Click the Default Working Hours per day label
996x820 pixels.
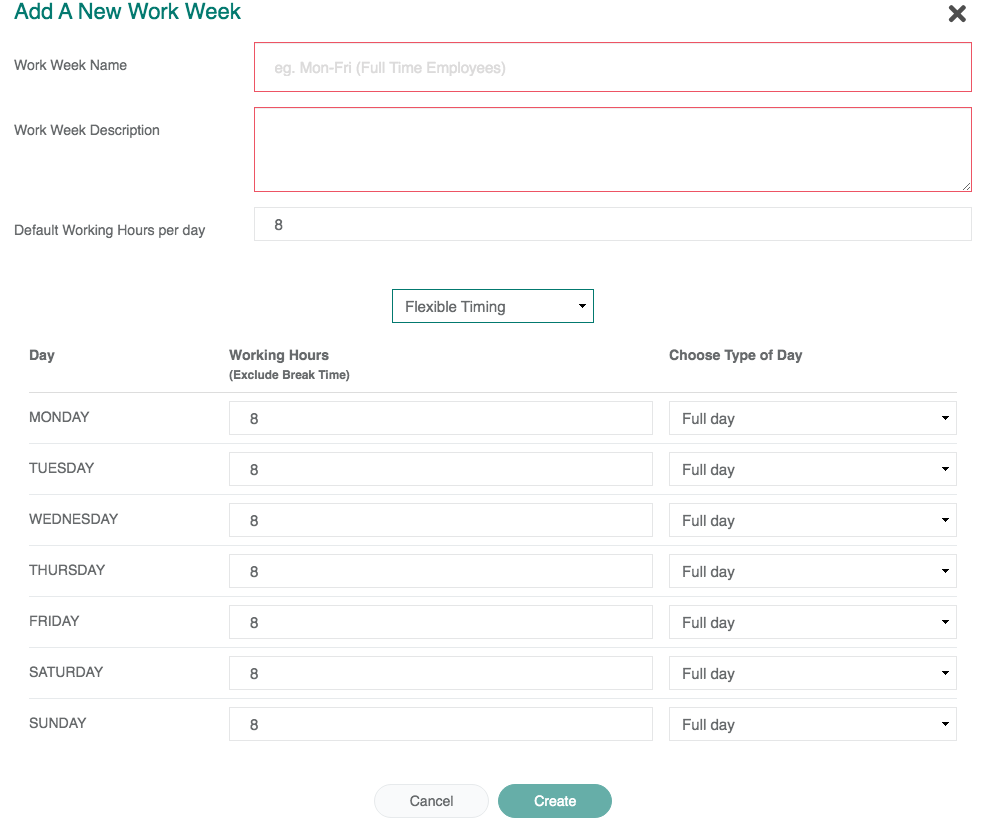coord(109,230)
